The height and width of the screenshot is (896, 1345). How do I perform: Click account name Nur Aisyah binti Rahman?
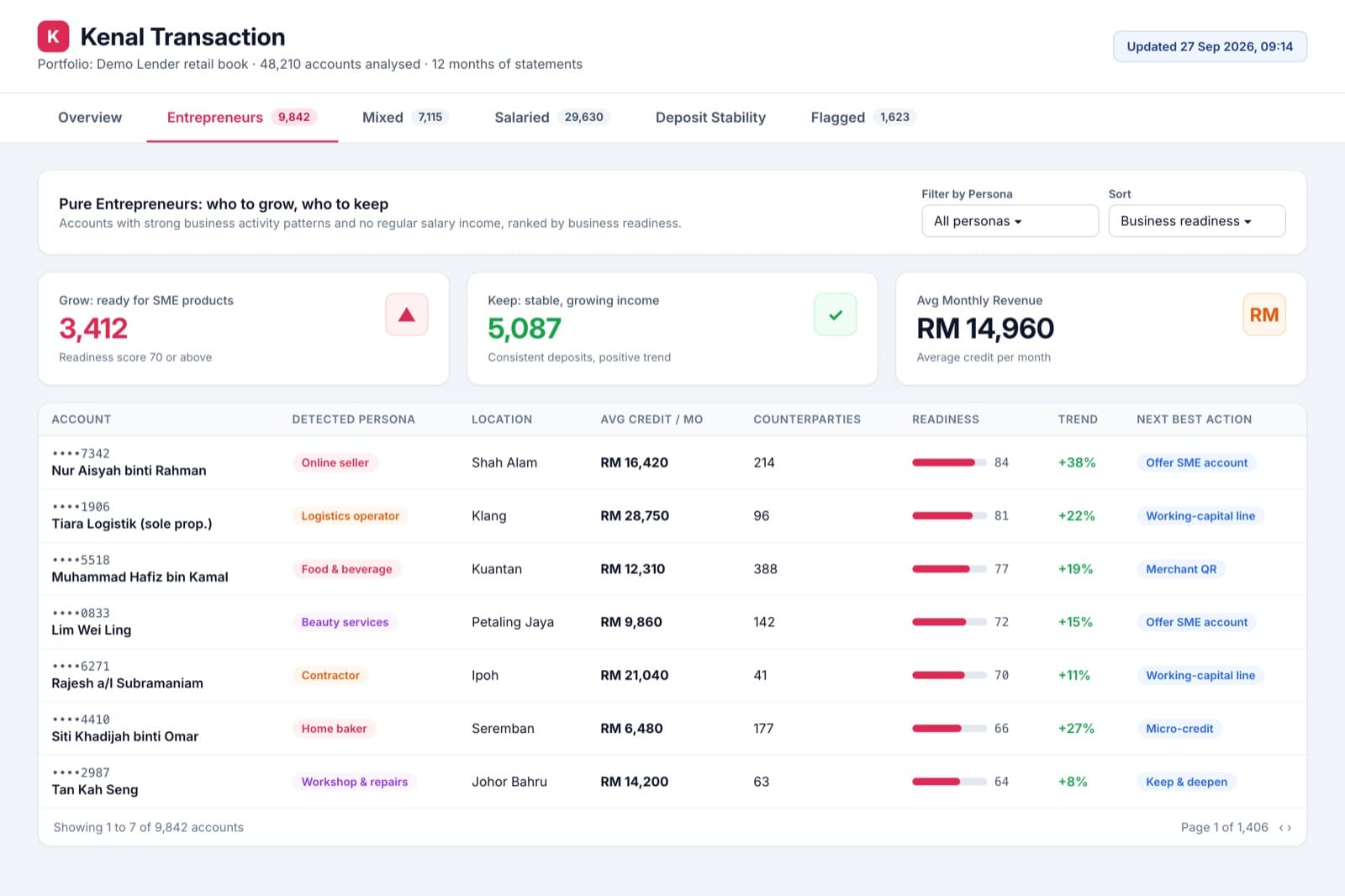(x=129, y=471)
